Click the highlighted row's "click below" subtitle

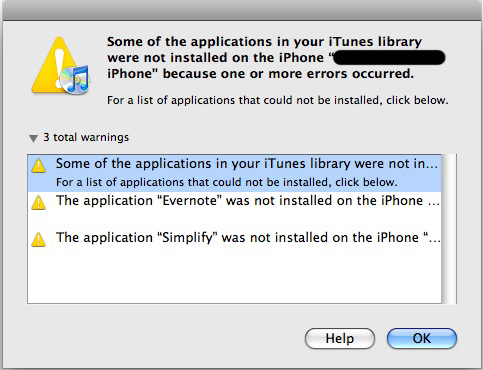click(227, 182)
